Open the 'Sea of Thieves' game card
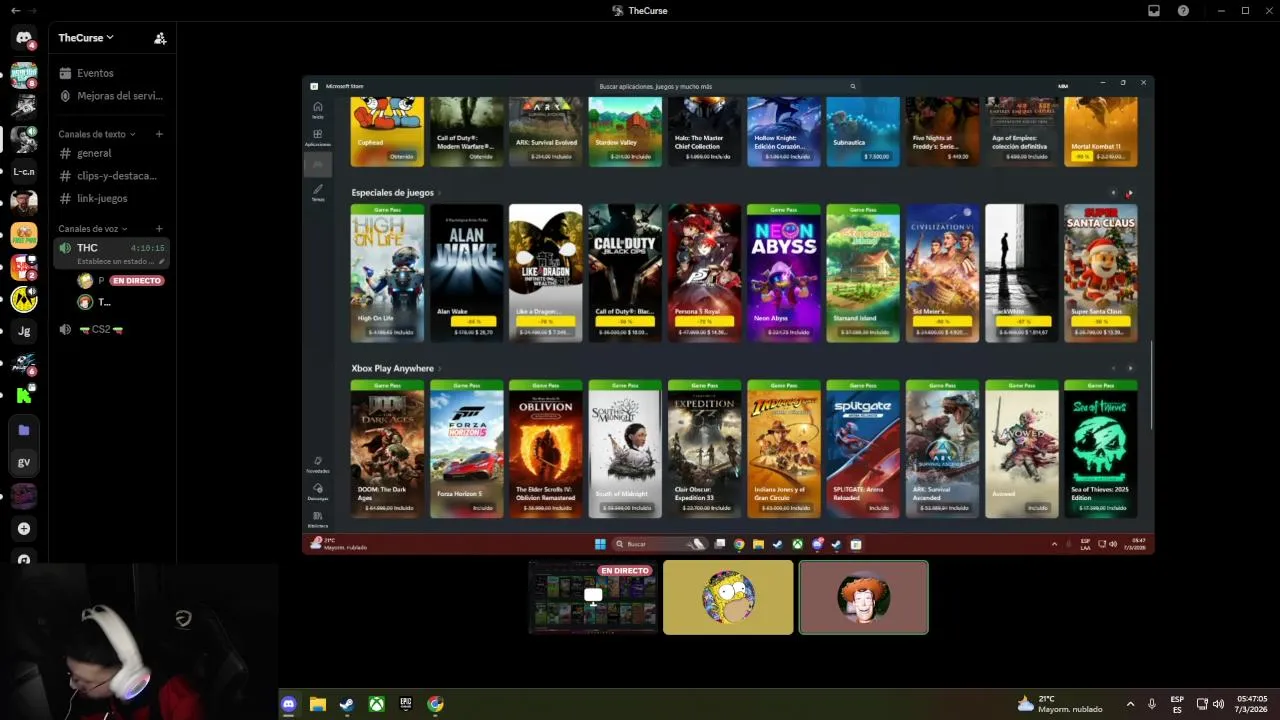The image size is (1280, 720). 1100,449
